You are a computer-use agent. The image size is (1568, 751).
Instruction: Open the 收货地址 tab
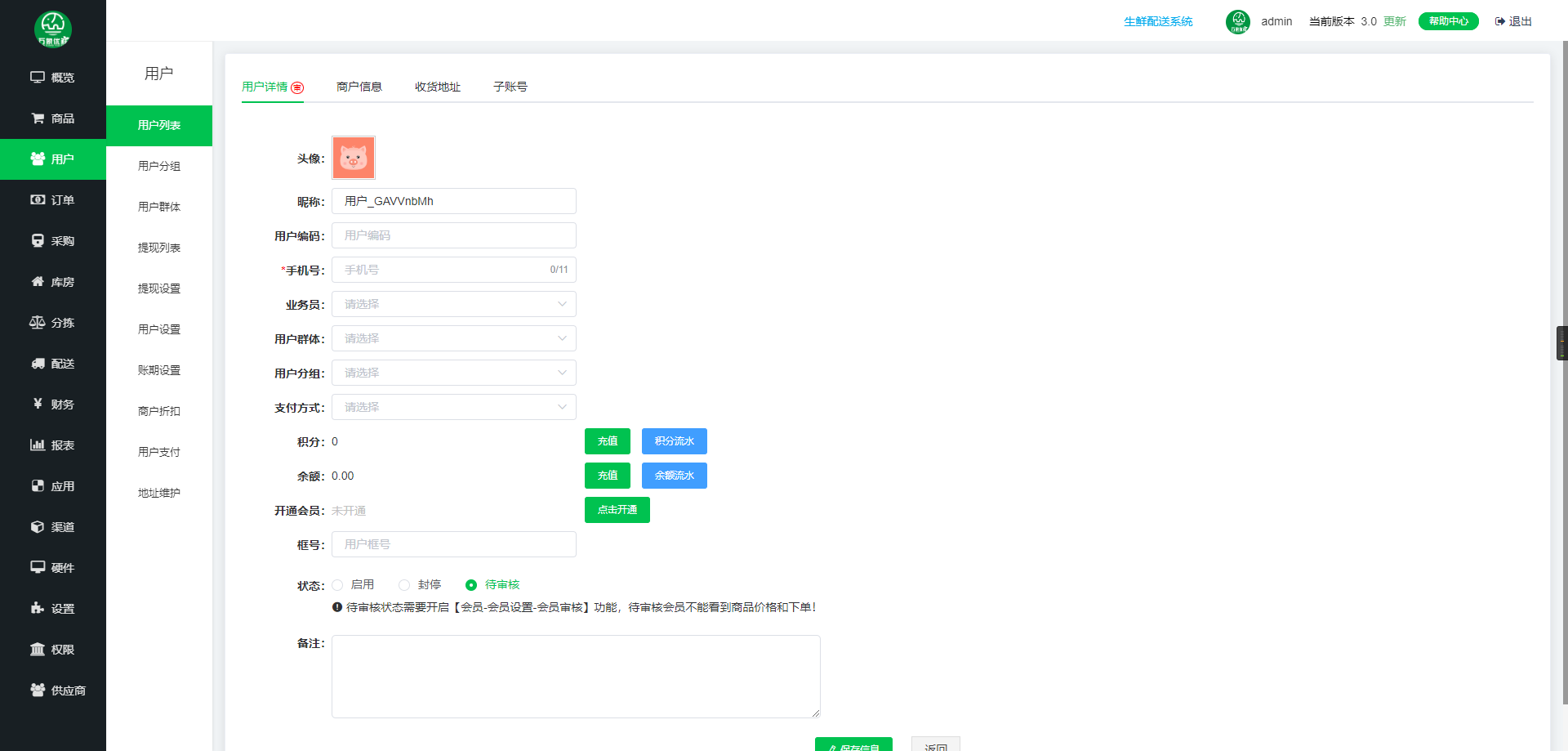(437, 87)
